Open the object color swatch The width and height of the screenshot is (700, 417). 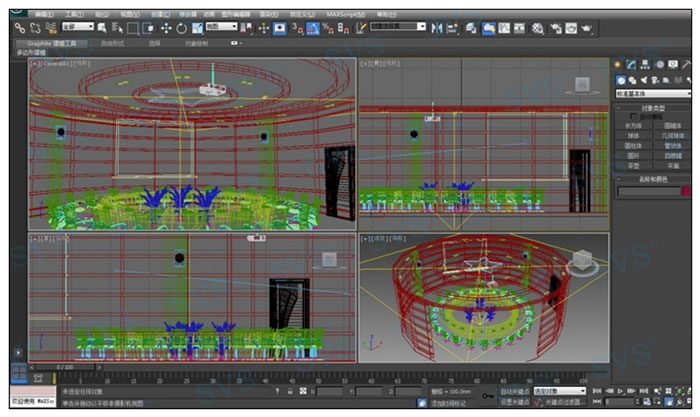pyautogui.click(x=686, y=190)
